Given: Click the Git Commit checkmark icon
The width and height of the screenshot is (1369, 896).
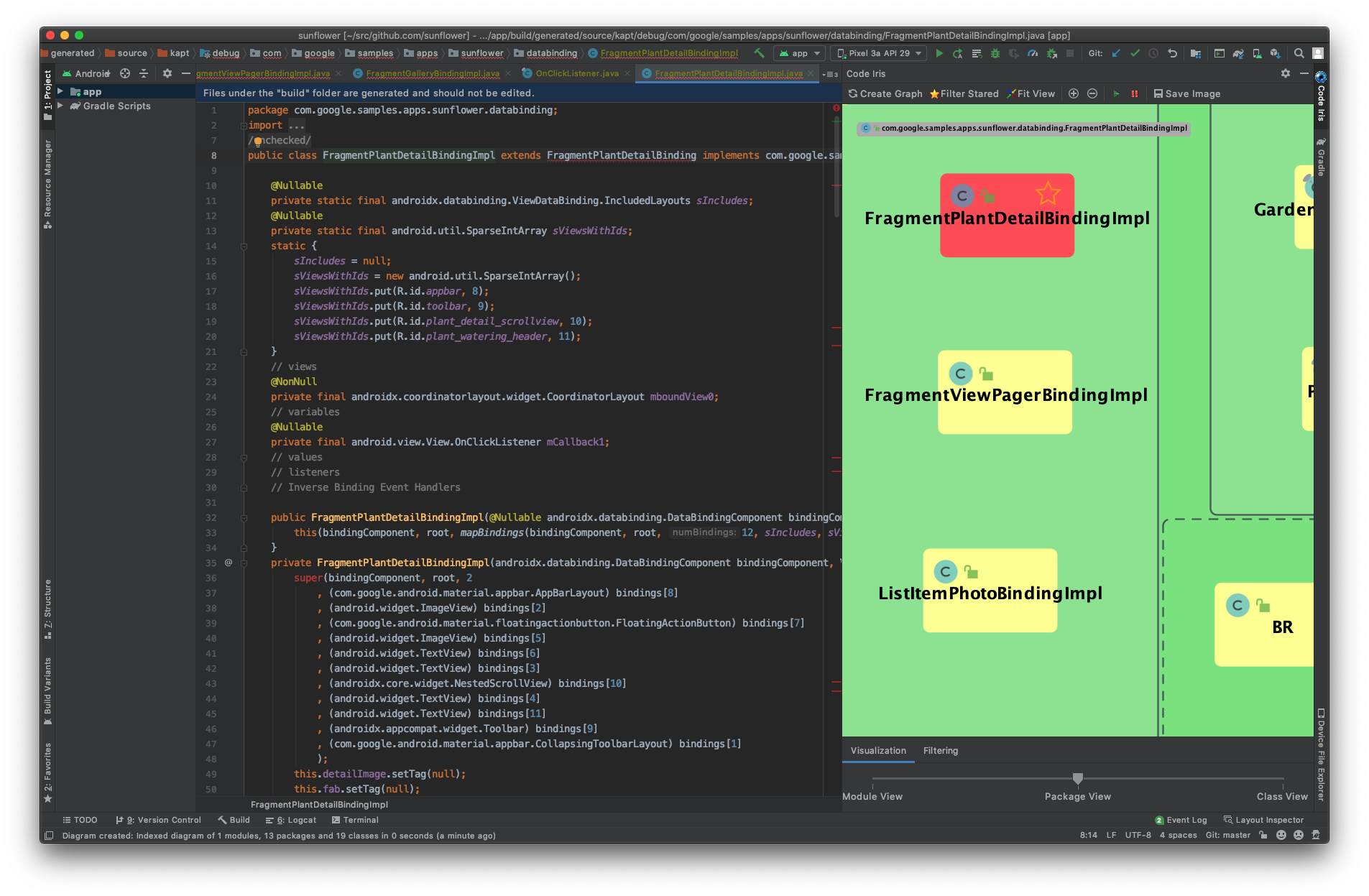Looking at the screenshot, I should pyautogui.click(x=1135, y=53).
